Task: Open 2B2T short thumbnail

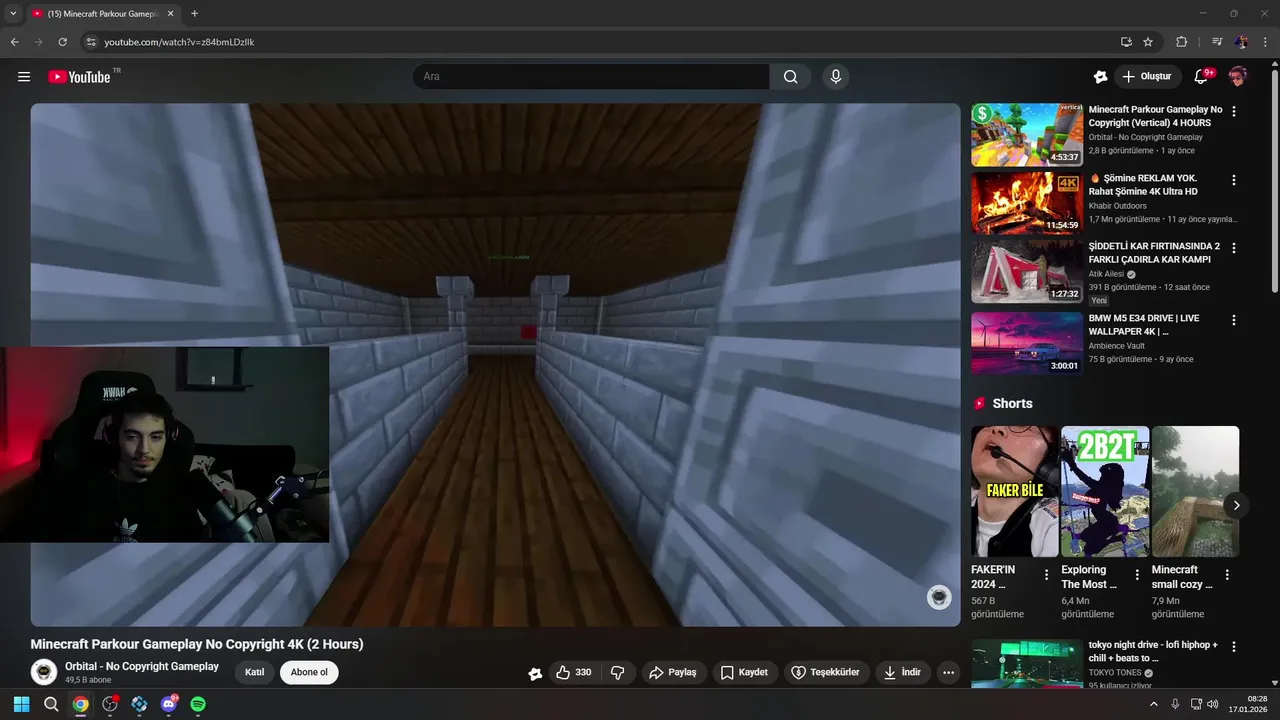Action: (x=1105, y=491)
